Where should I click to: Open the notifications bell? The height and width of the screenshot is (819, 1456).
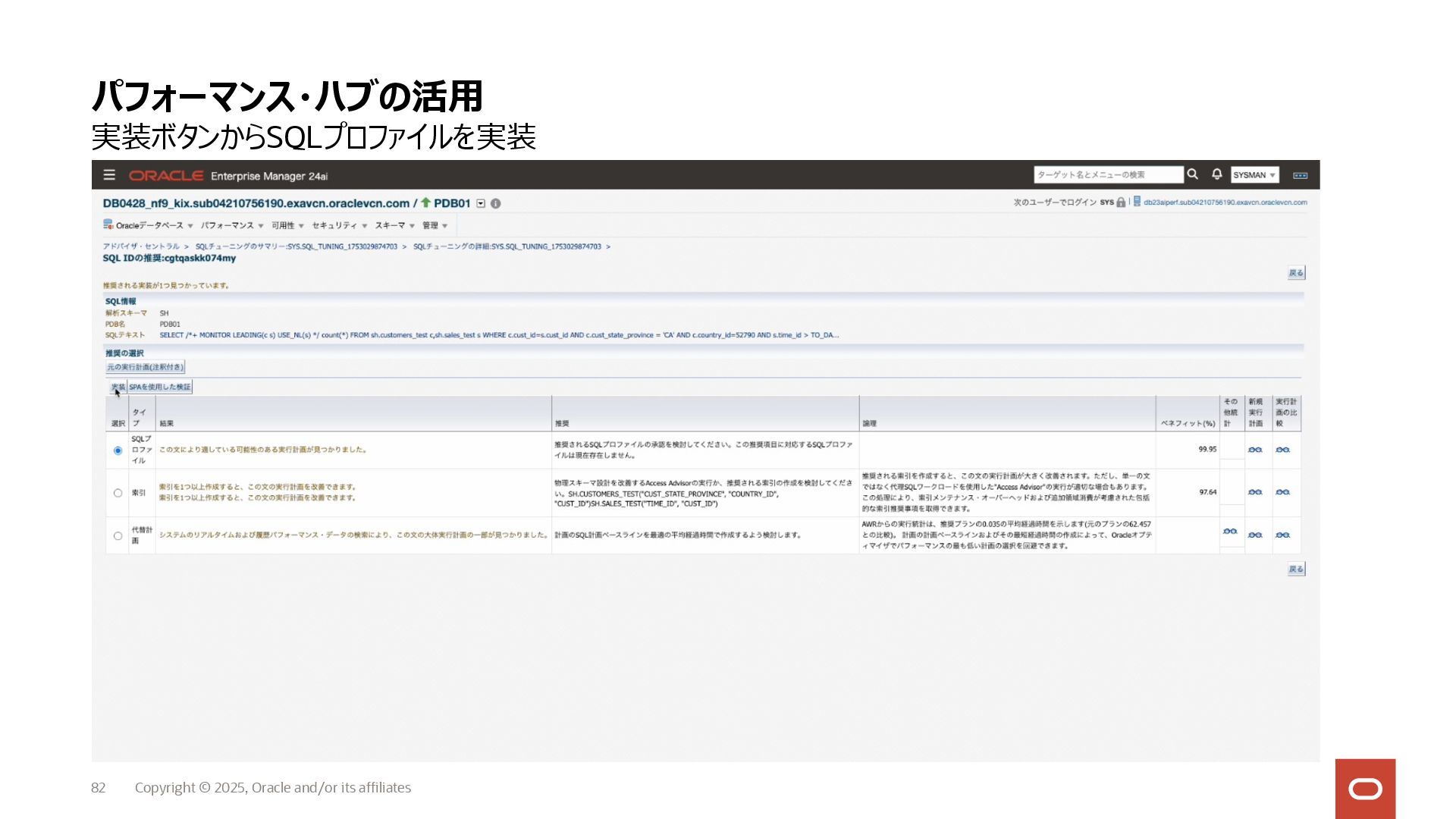(1216, 174)
